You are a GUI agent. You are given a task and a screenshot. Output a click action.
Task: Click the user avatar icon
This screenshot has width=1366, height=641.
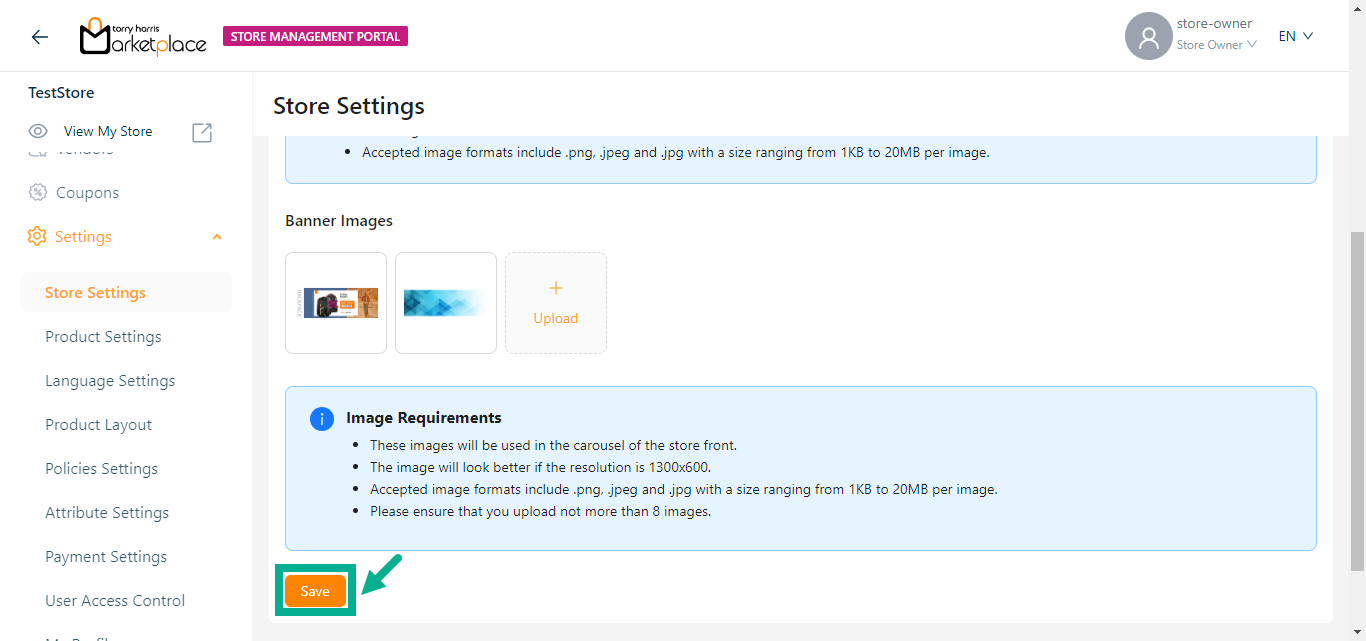1148,37
